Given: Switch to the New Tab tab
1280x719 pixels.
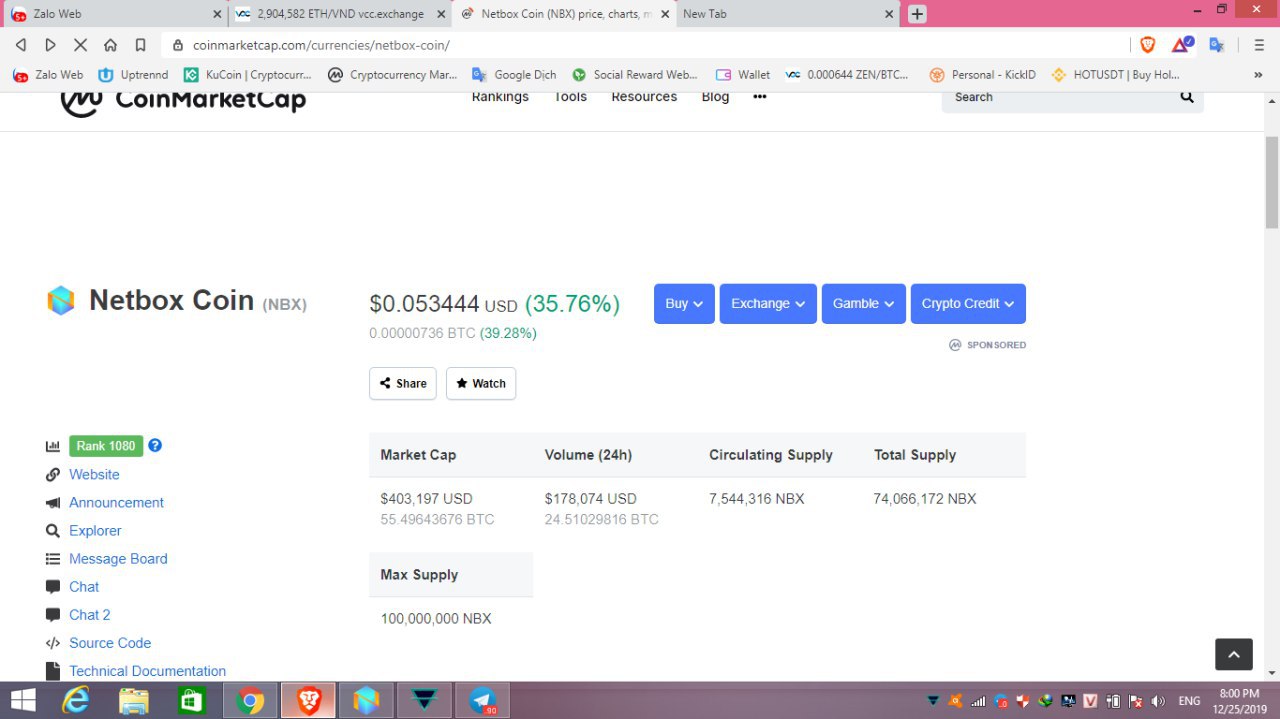Looking at the screenshot, I should 788,14.
